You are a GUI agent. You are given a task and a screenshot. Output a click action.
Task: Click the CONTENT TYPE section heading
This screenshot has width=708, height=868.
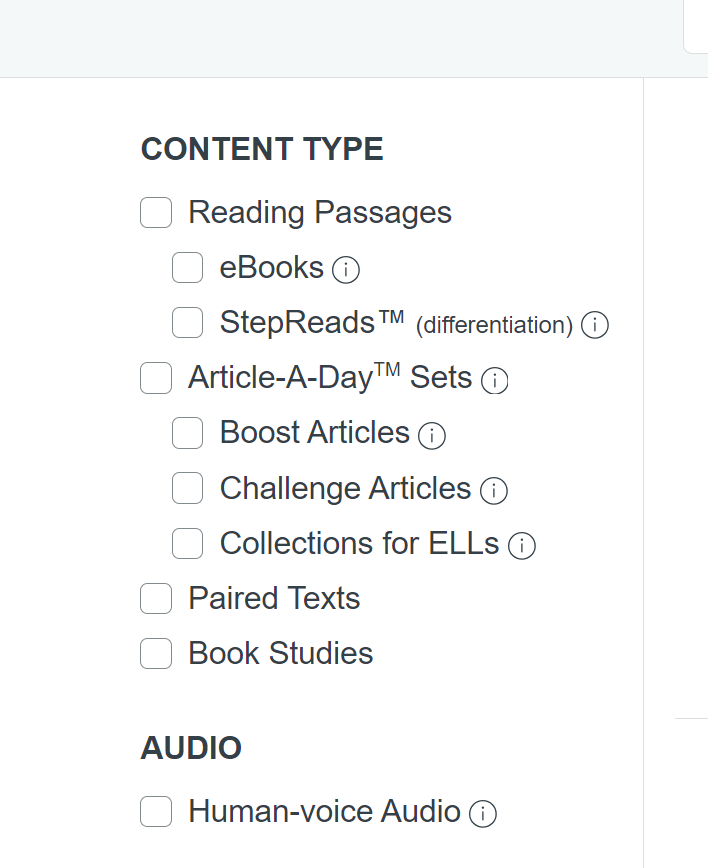[x=263, y=148]
